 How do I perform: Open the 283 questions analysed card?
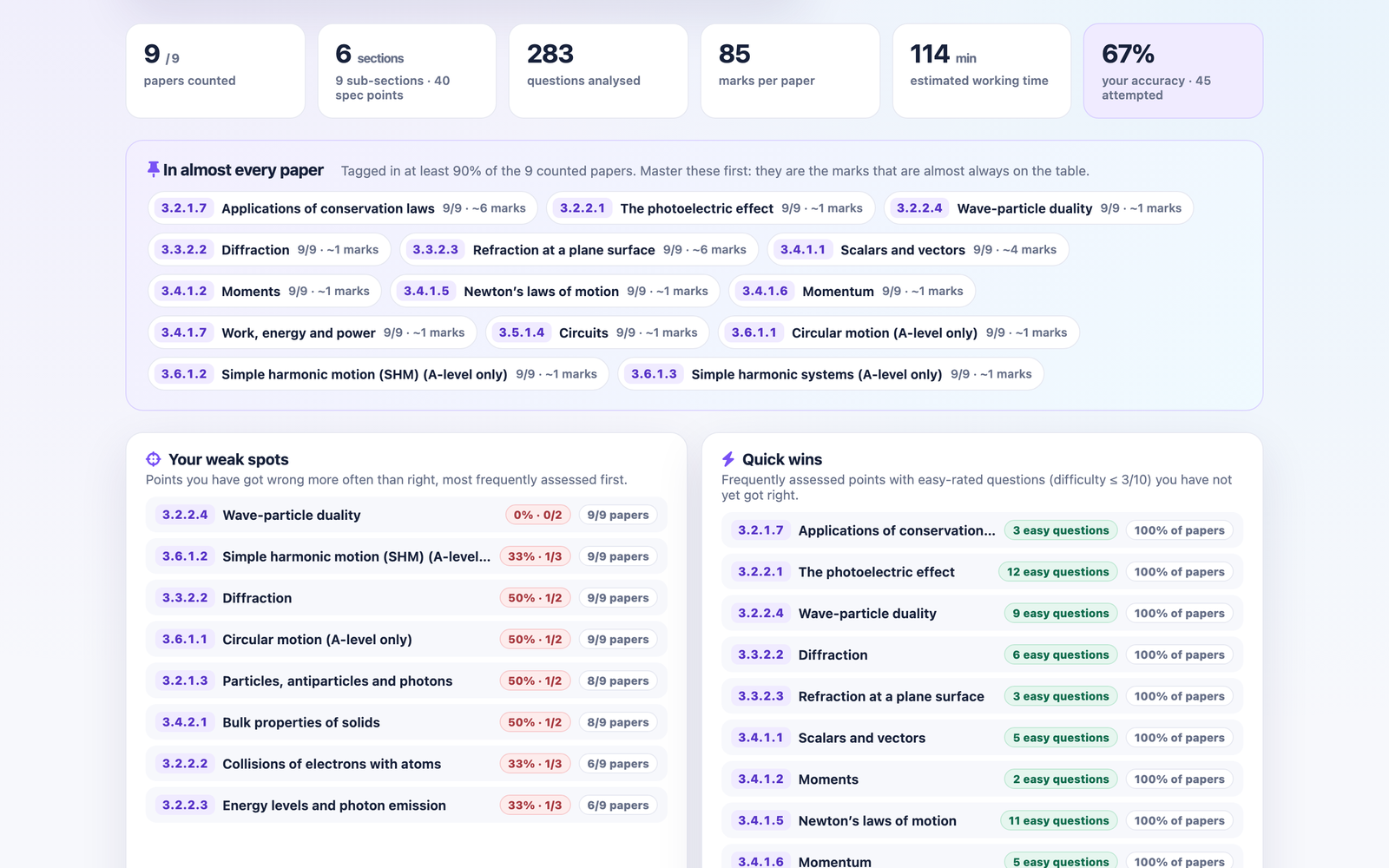(x=598, y=70)
